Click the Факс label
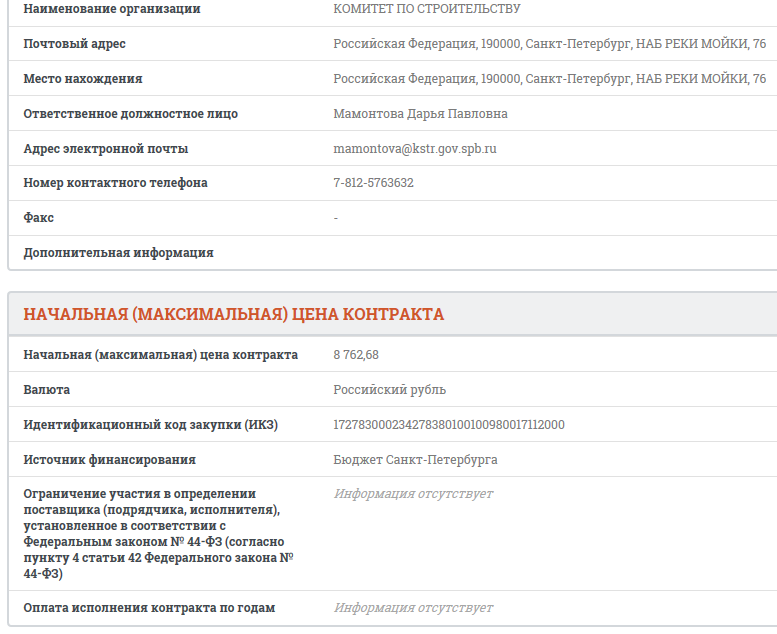Image resolution: width=777 pixels, height=634 pixels. (x=38, y=218)
